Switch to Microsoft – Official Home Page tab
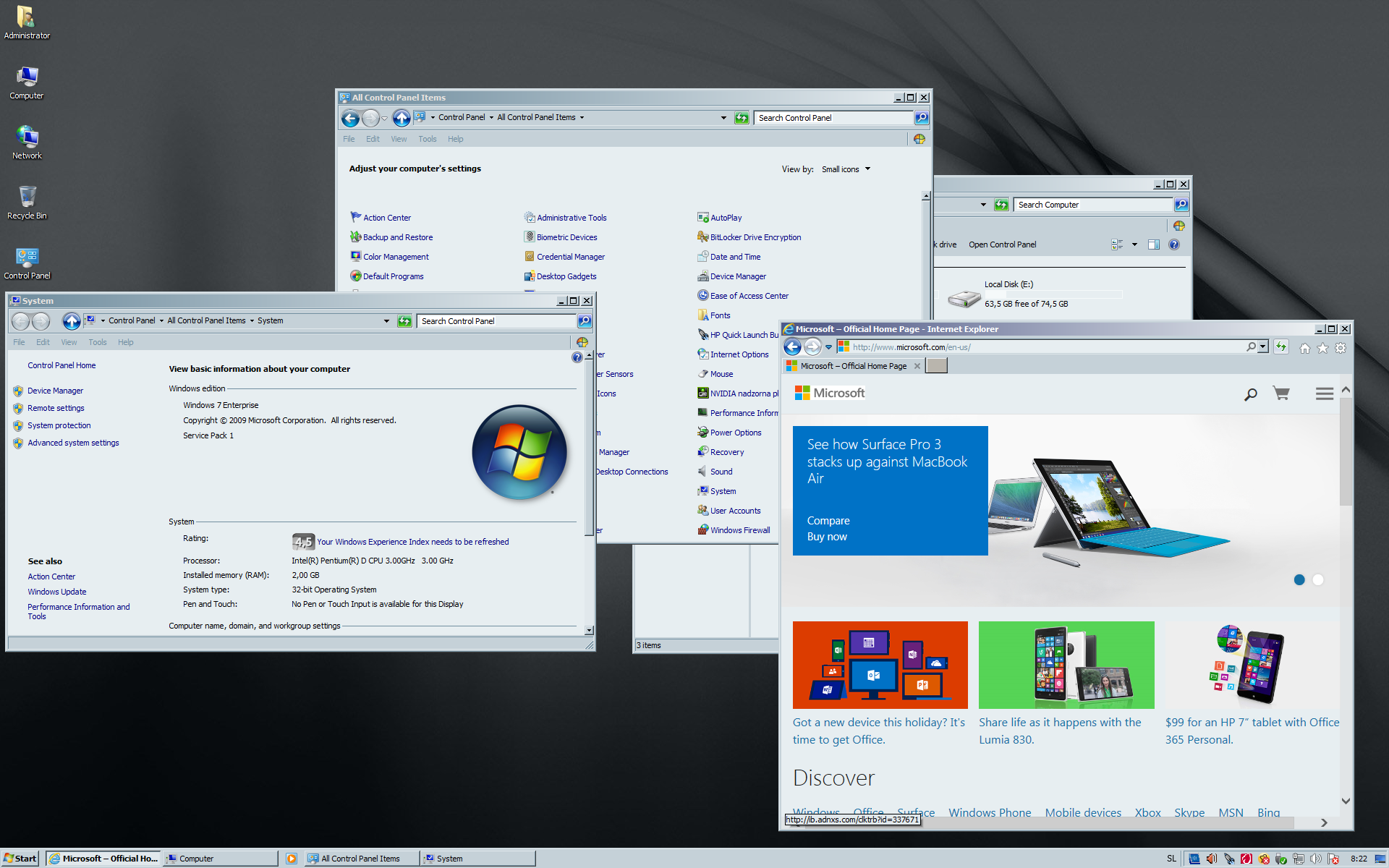The height and width of the screenshot is (868, 1389). [852, 366]
